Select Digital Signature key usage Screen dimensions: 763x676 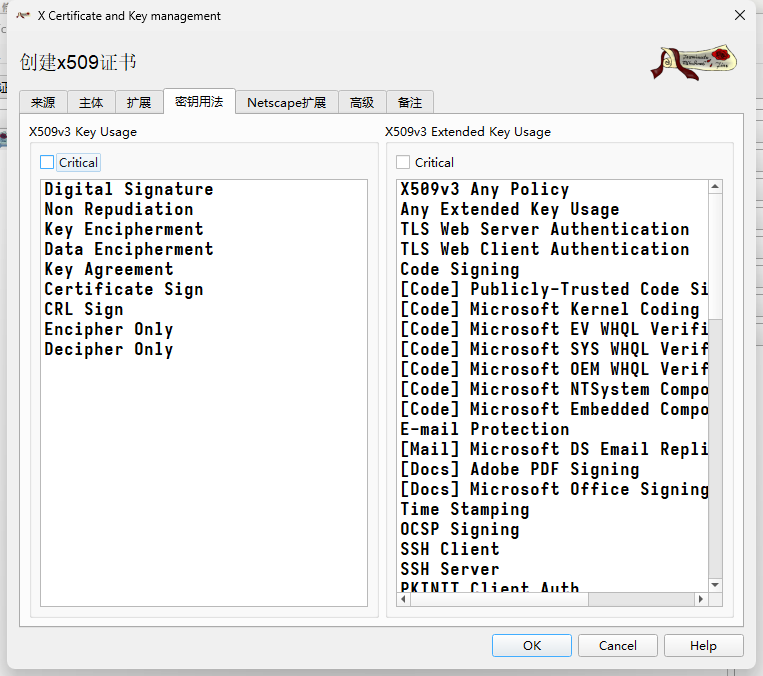pos(129,189)
